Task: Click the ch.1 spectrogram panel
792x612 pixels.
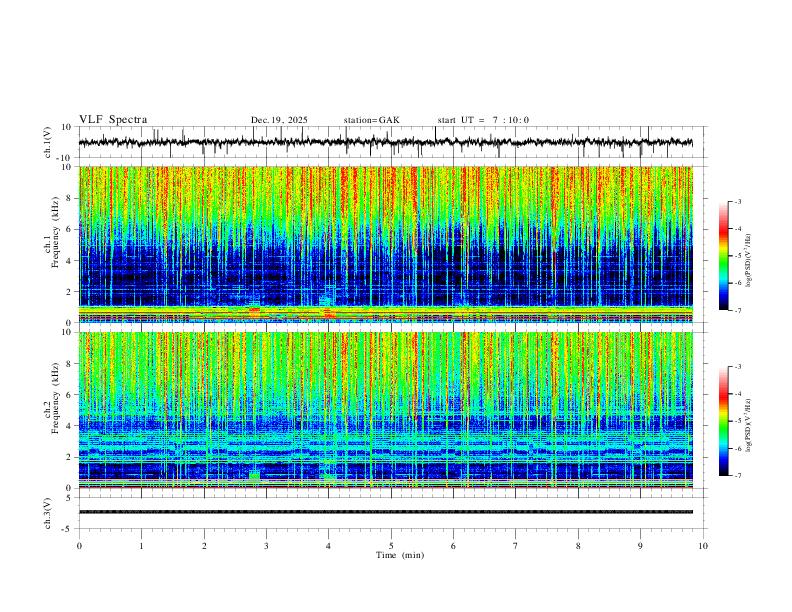Action: pyautogui.click(x=385, y=244)
